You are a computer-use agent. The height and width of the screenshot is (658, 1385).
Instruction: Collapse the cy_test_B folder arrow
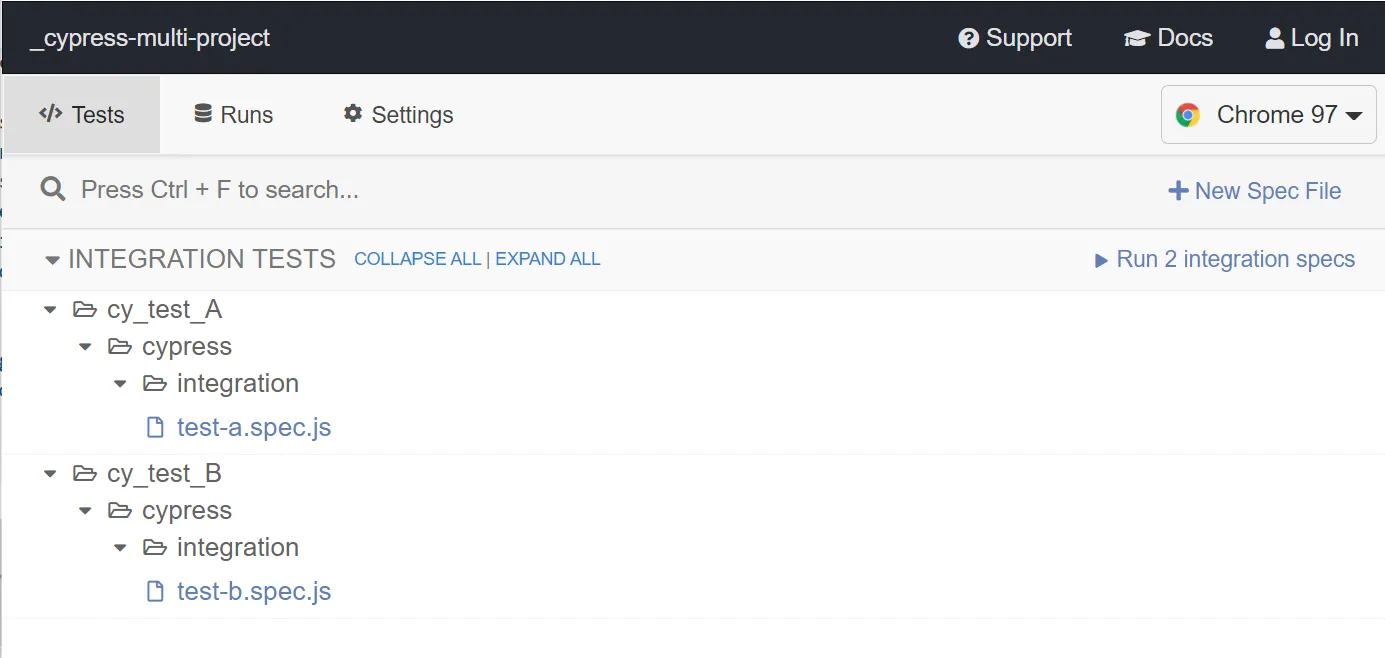tap(50, 474)
